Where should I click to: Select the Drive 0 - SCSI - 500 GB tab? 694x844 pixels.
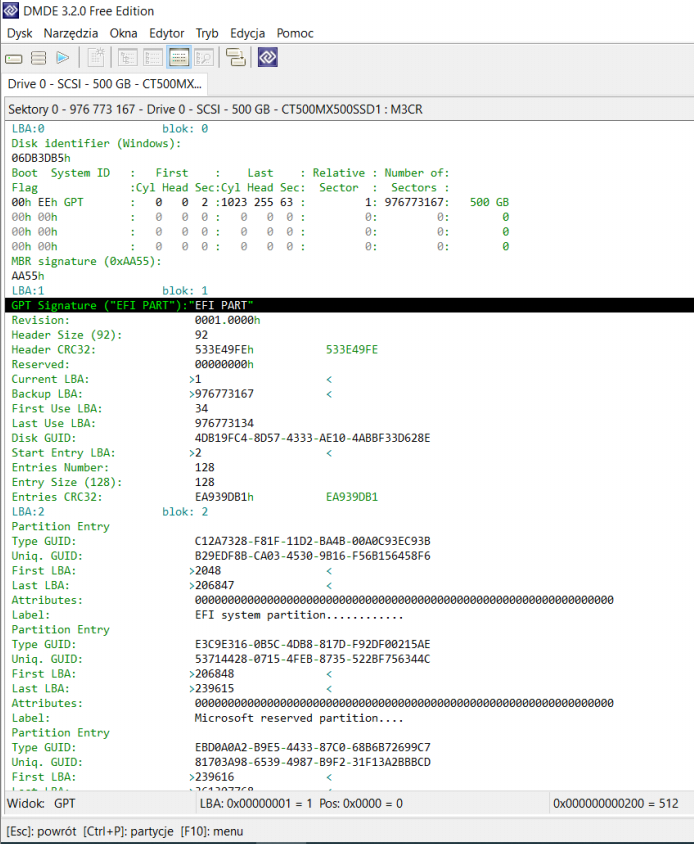(x=104, y=84)
